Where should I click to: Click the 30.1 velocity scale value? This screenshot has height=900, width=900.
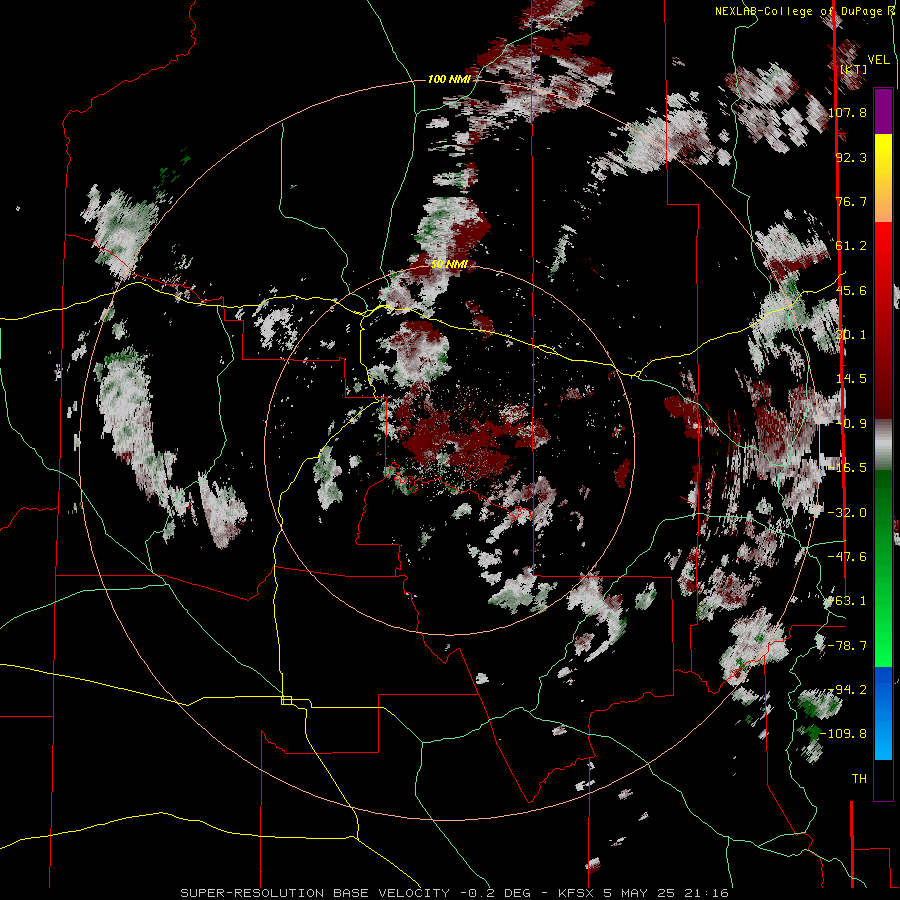pos(851,335)
